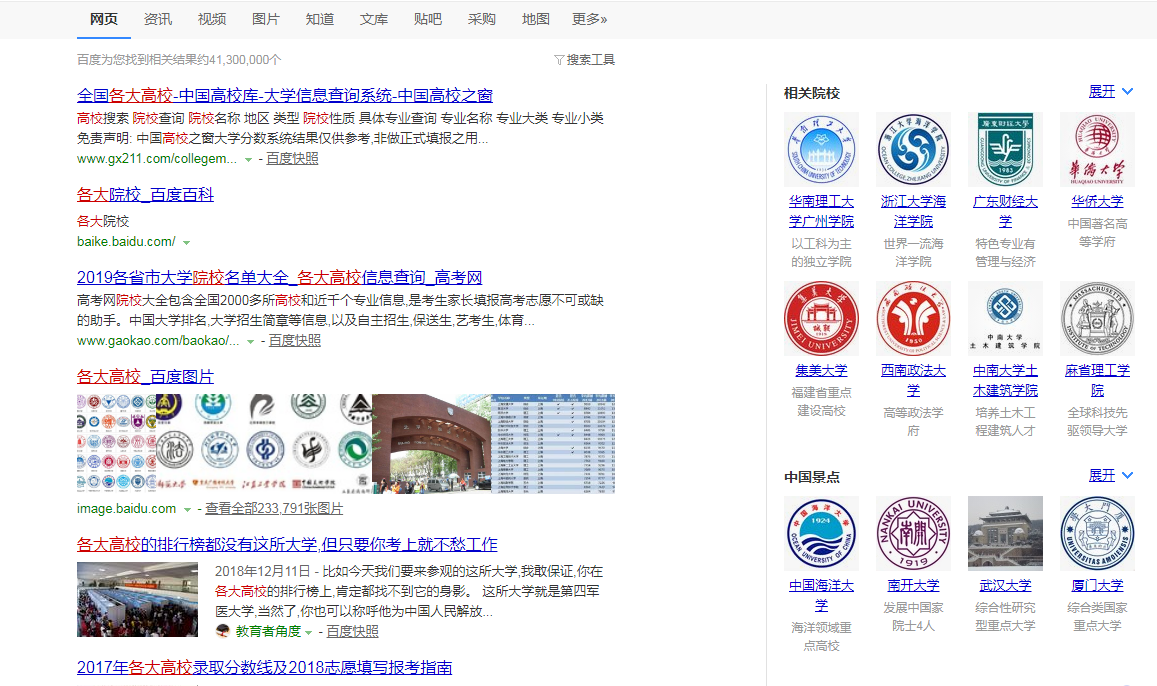Open dropdown arrow next to baike.baidu.com URL
The image size is (1157, 686).
pyautogui.click(x=187, y=243)
